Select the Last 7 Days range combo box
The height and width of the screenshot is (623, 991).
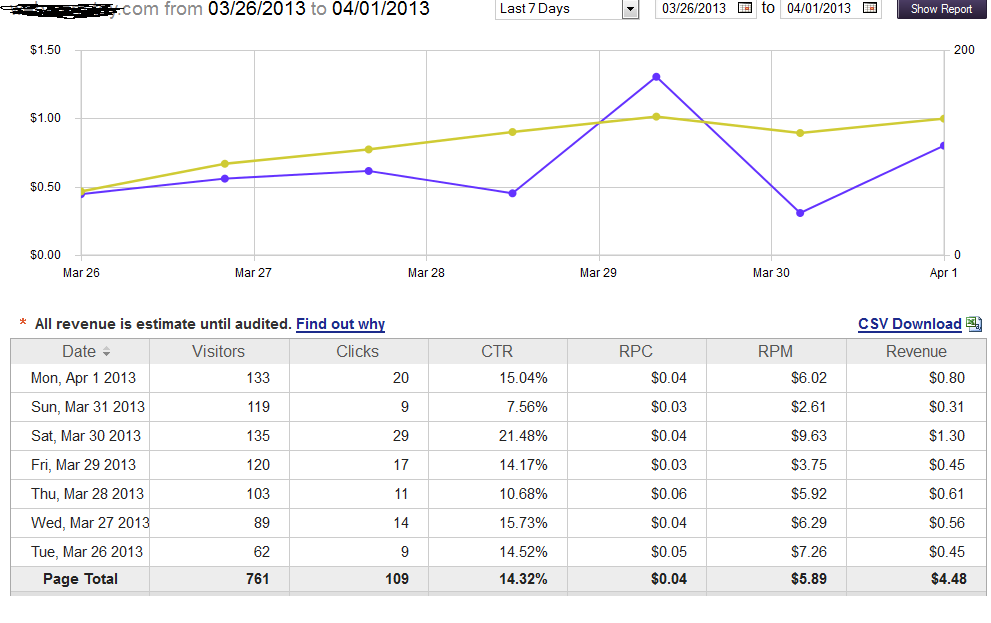click(x=567, y=9)
